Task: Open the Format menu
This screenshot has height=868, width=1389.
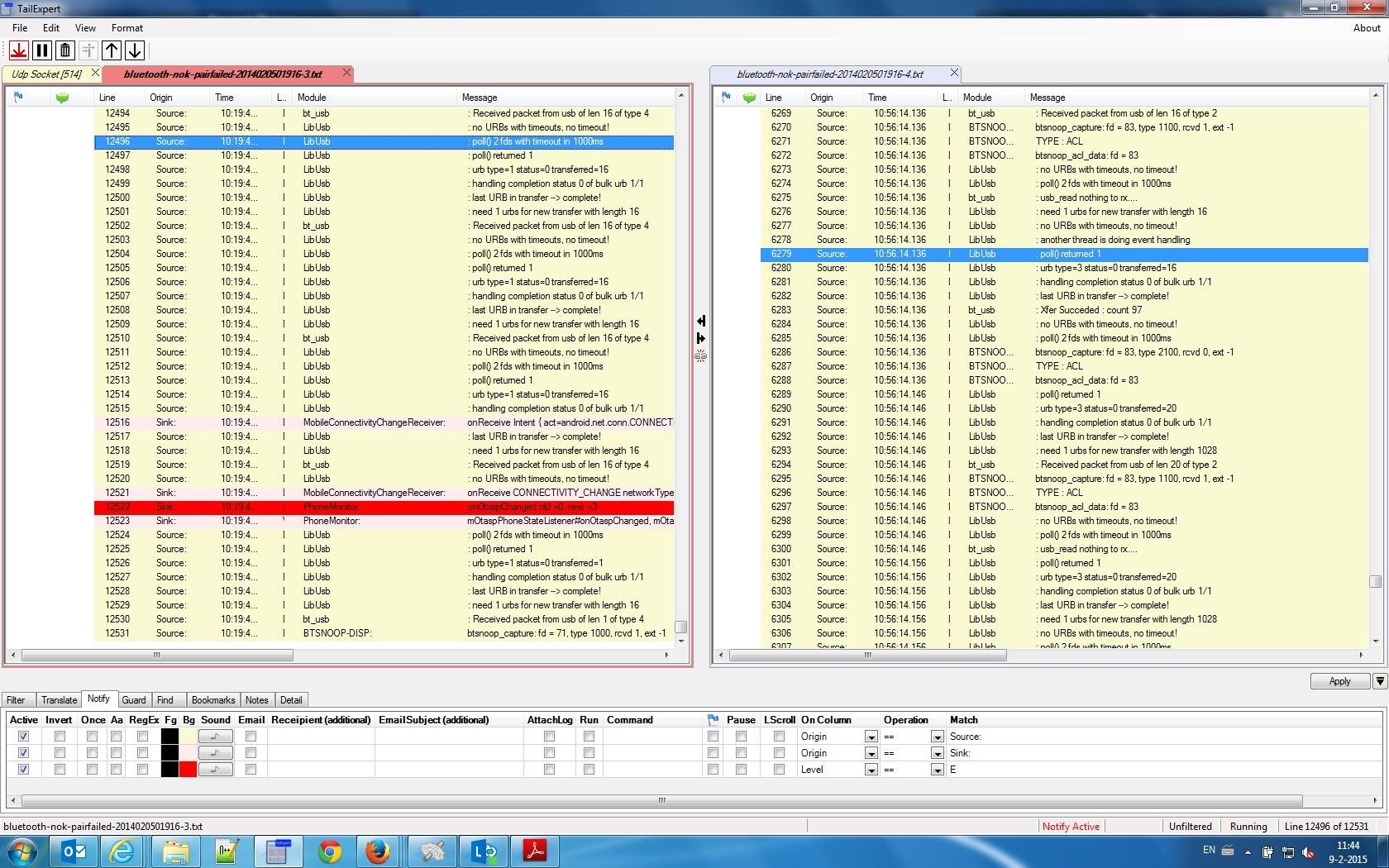Action: (x=127, y=27)
